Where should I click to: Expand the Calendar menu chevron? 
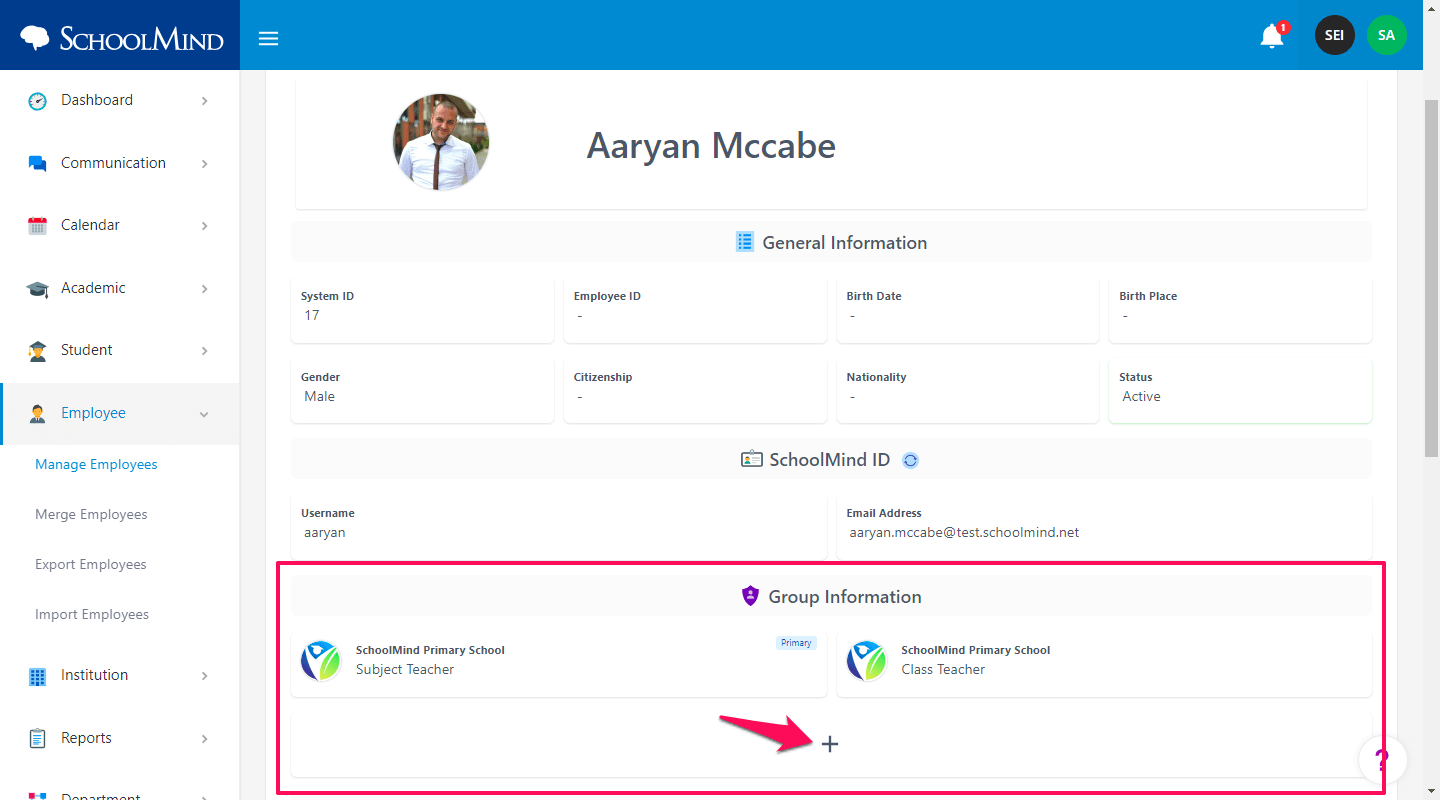click(204, 226)
